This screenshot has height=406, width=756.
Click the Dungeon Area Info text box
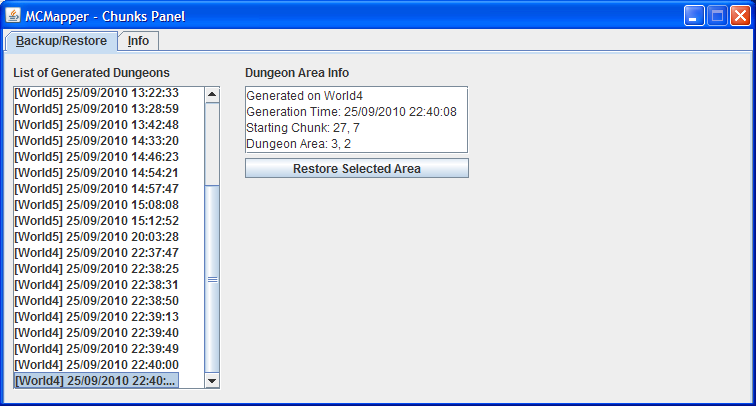[x=356, y=119]
